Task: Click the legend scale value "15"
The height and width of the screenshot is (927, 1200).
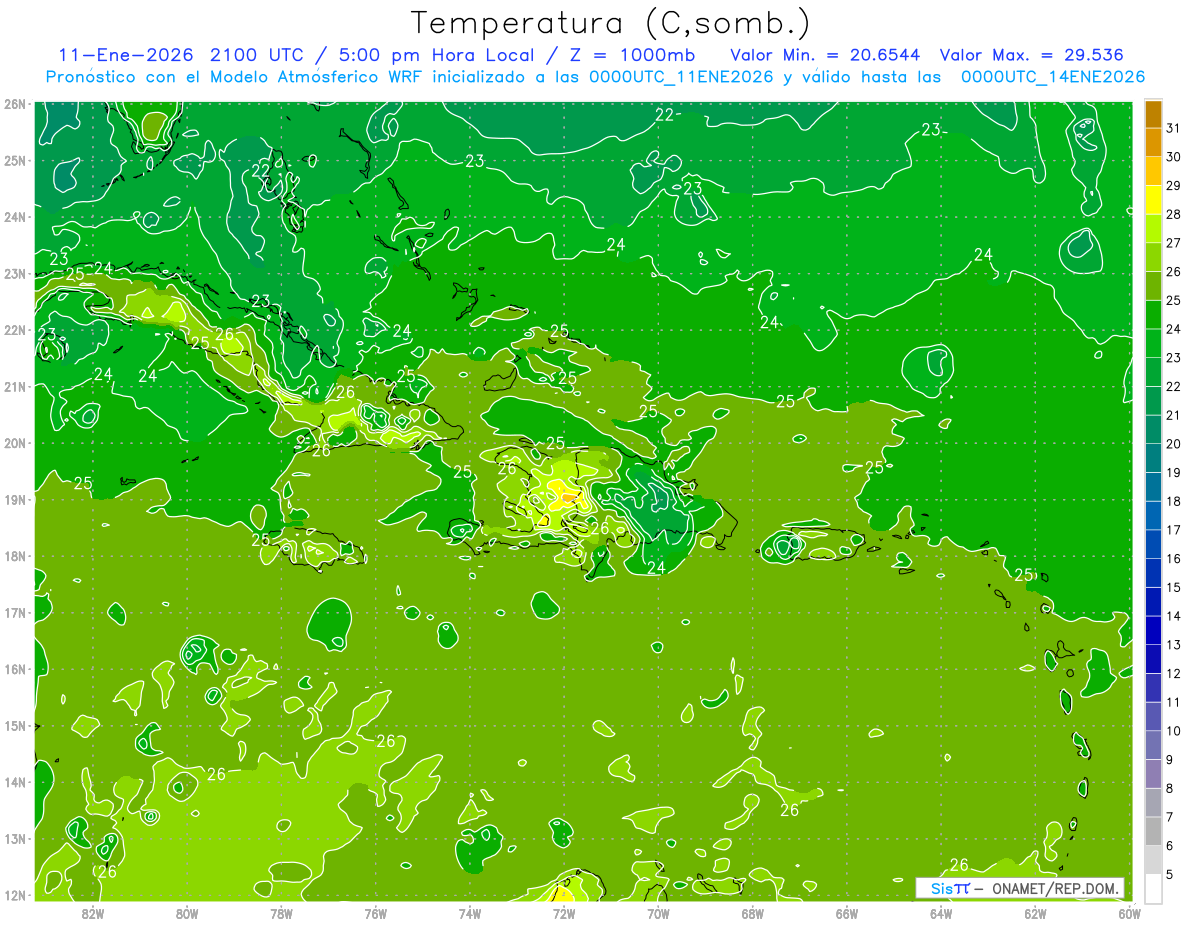Action: [1174, 587]
